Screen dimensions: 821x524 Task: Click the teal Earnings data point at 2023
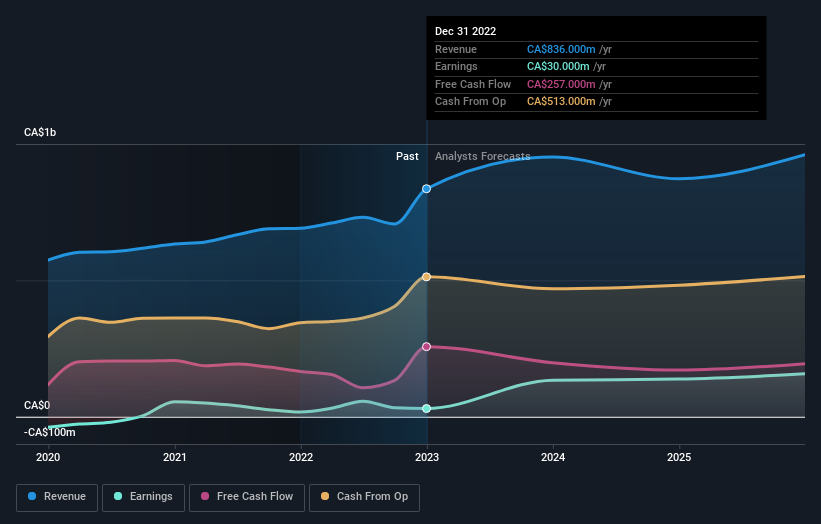(427, 408)
